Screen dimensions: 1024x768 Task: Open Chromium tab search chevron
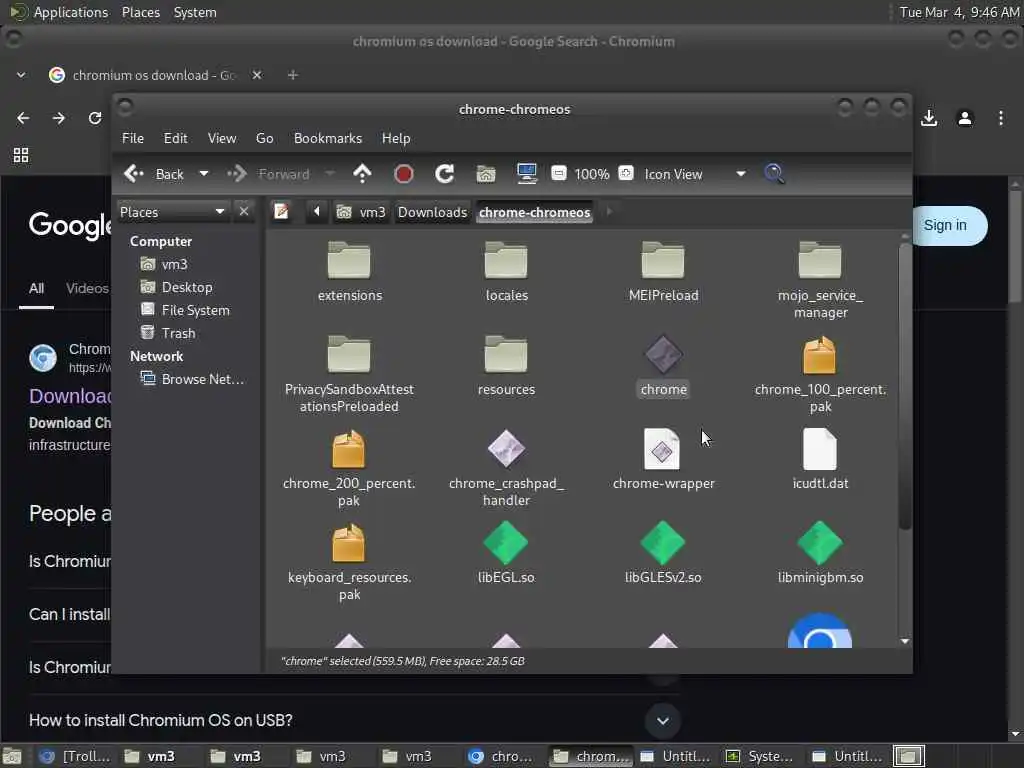tap(21, 75)
